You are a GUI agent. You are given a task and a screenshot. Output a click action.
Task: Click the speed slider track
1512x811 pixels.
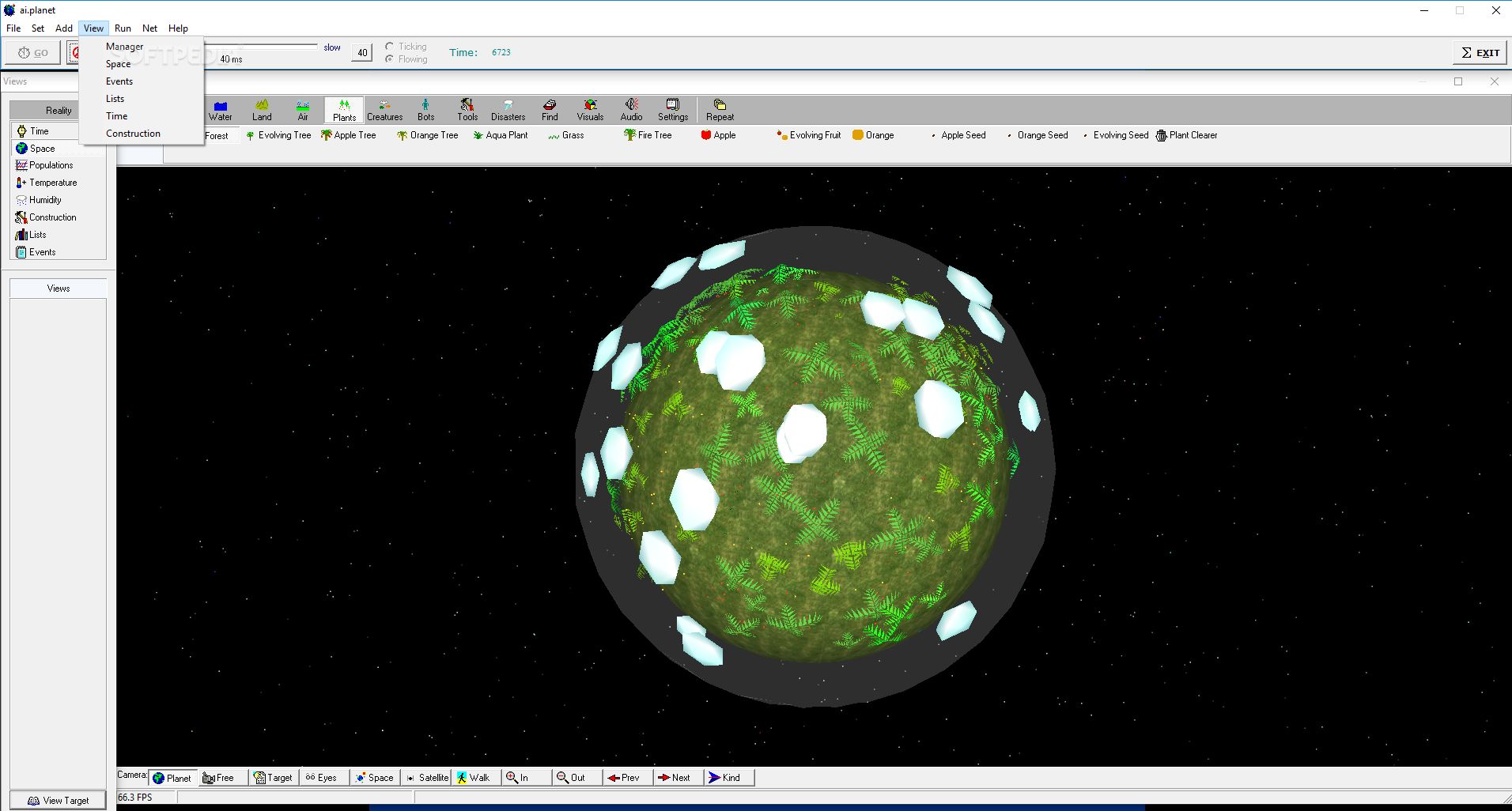click(x=261, y=47)
